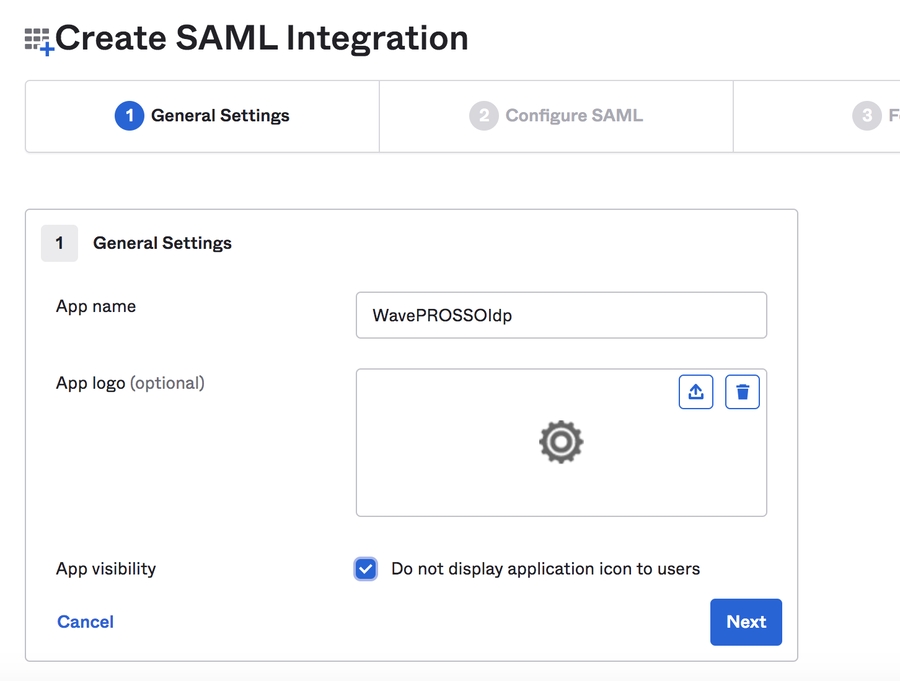Viewport: 900px width, 681px height.
Task: Click the app grid icon beside title
Action: pyautogui.click(x=39, y=41)
